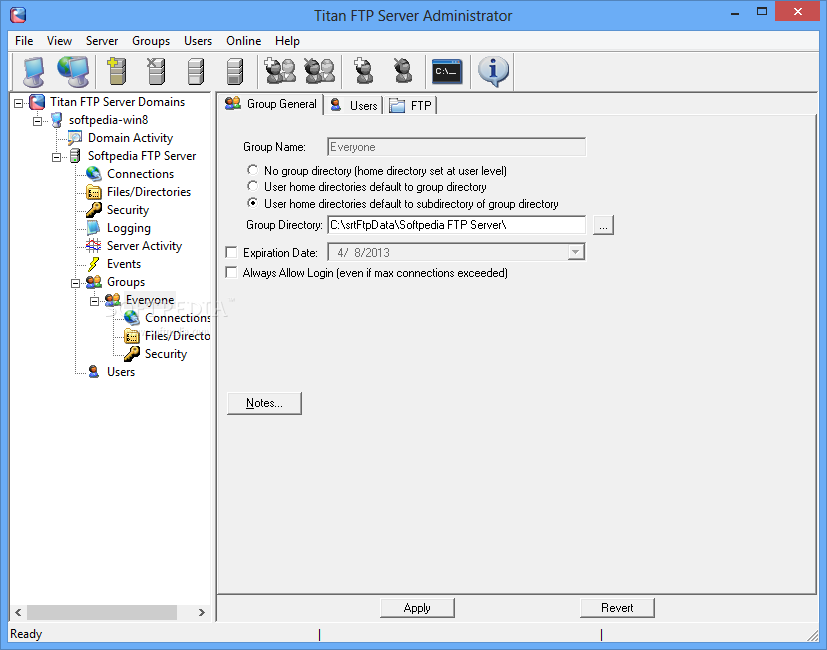
Task: Click the delete group toolbar icon
Action: click(x=320, y=71)
